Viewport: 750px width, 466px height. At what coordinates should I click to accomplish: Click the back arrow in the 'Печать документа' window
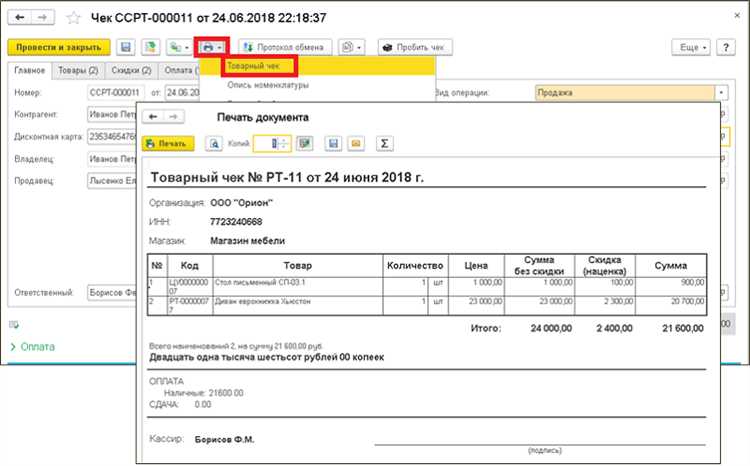pyautogui.click(x=153, y=117)
